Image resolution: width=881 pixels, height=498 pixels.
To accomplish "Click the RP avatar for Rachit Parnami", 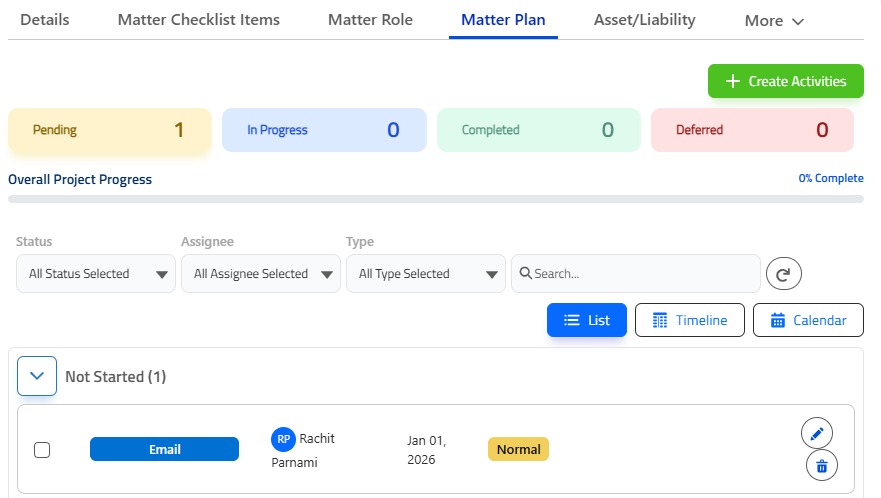I will 283,439.
